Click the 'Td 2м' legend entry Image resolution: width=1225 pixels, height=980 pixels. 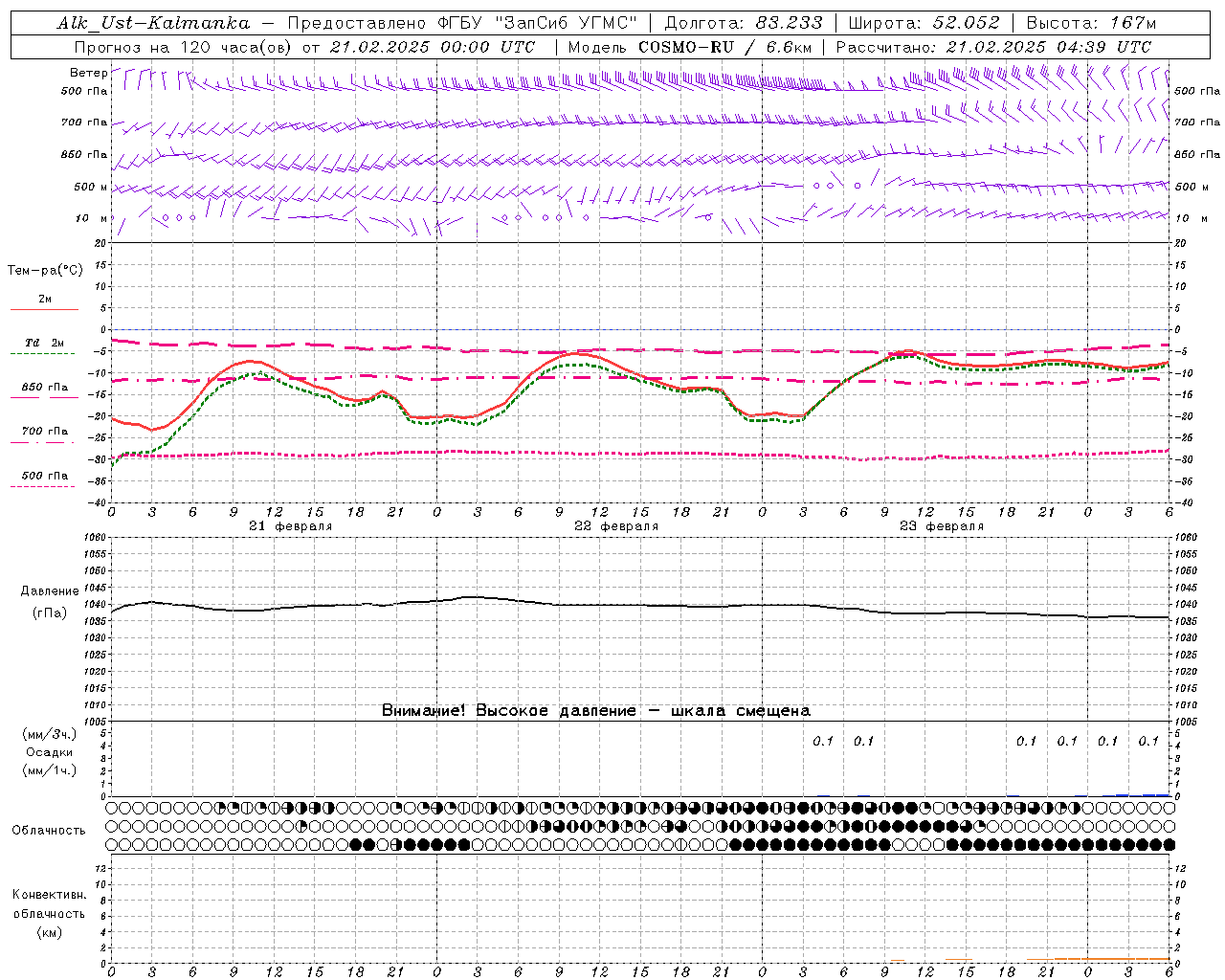point(45,343)
